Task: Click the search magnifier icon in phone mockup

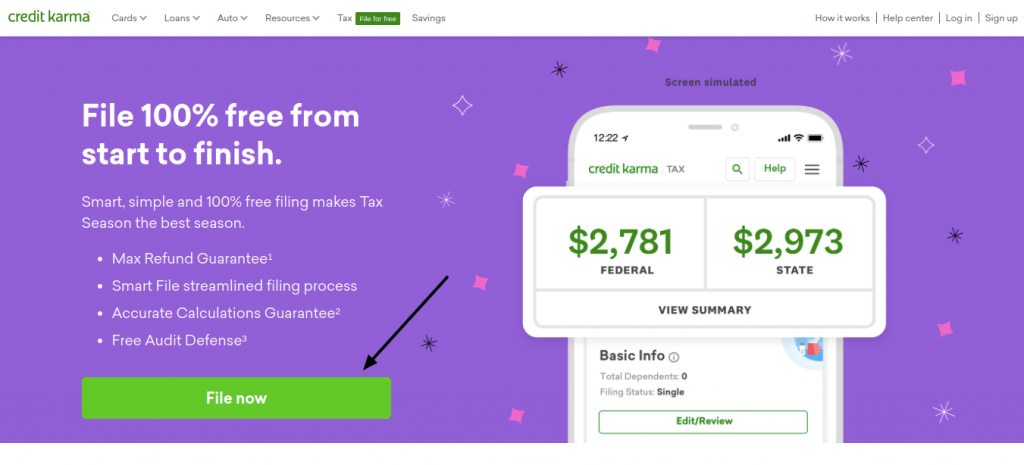Action: coord(737,169)
